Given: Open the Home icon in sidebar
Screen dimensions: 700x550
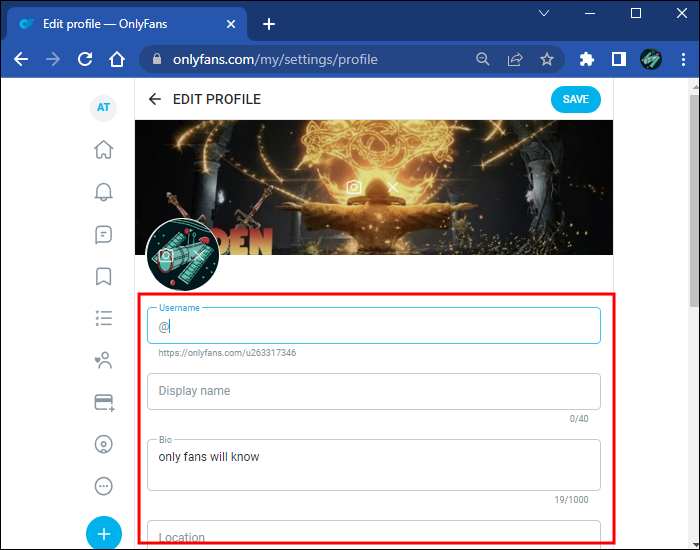Looking at the screenshot, I should tap(104, 150).
